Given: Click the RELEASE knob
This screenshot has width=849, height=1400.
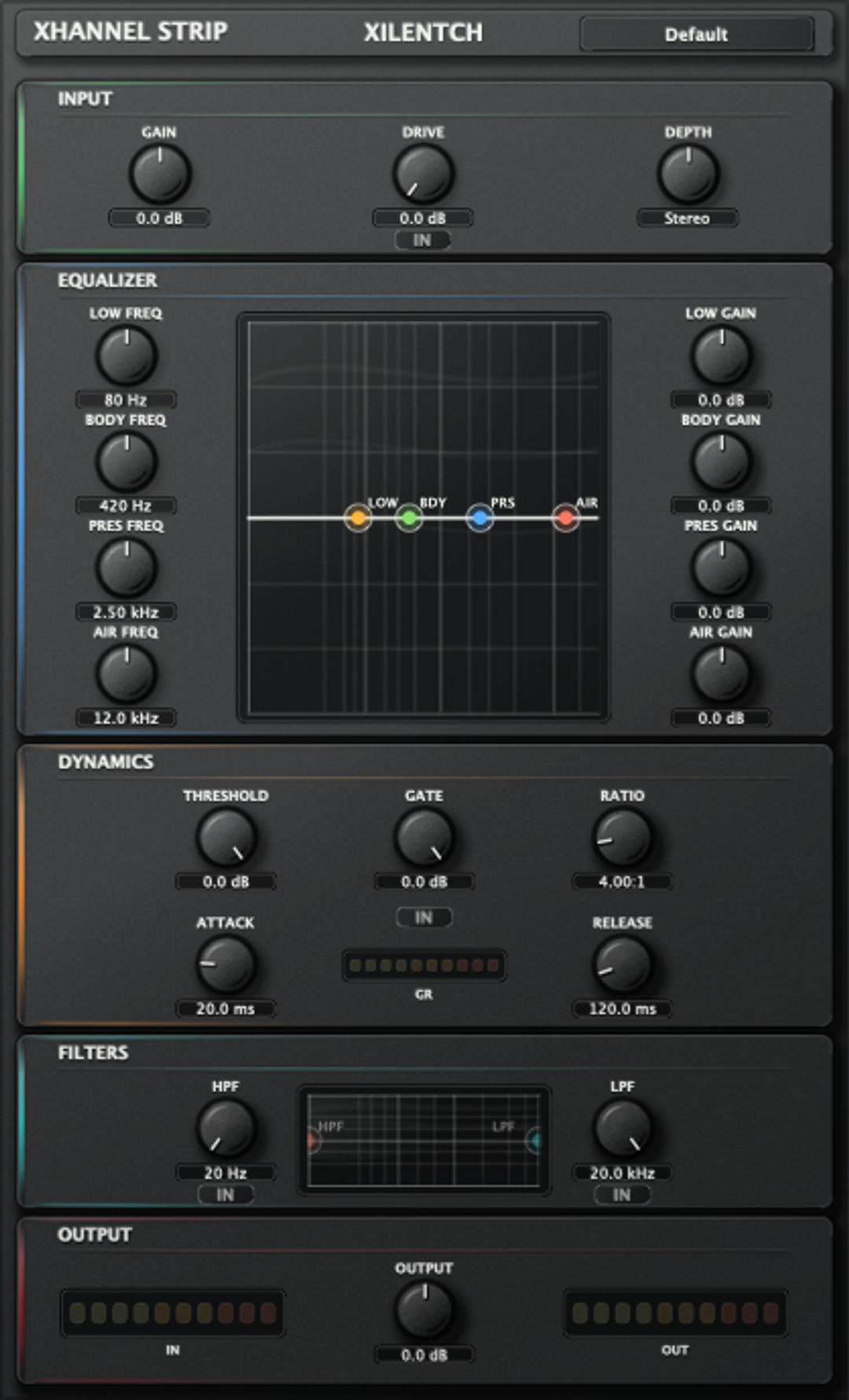Looking at the screenshot, I should pos(622,964).
